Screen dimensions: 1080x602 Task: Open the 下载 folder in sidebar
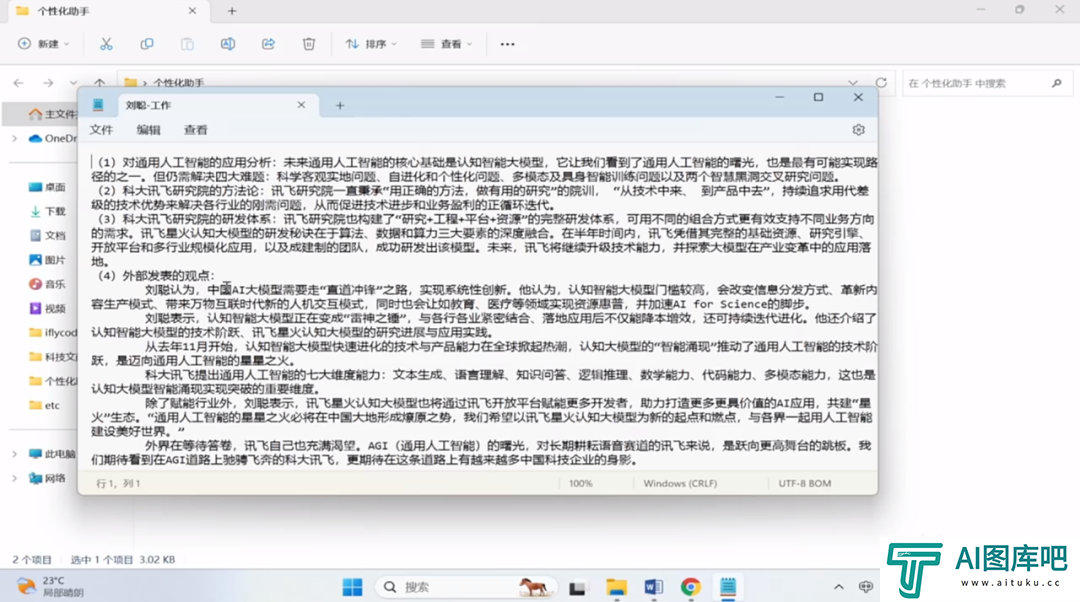(x=48, y=211)
